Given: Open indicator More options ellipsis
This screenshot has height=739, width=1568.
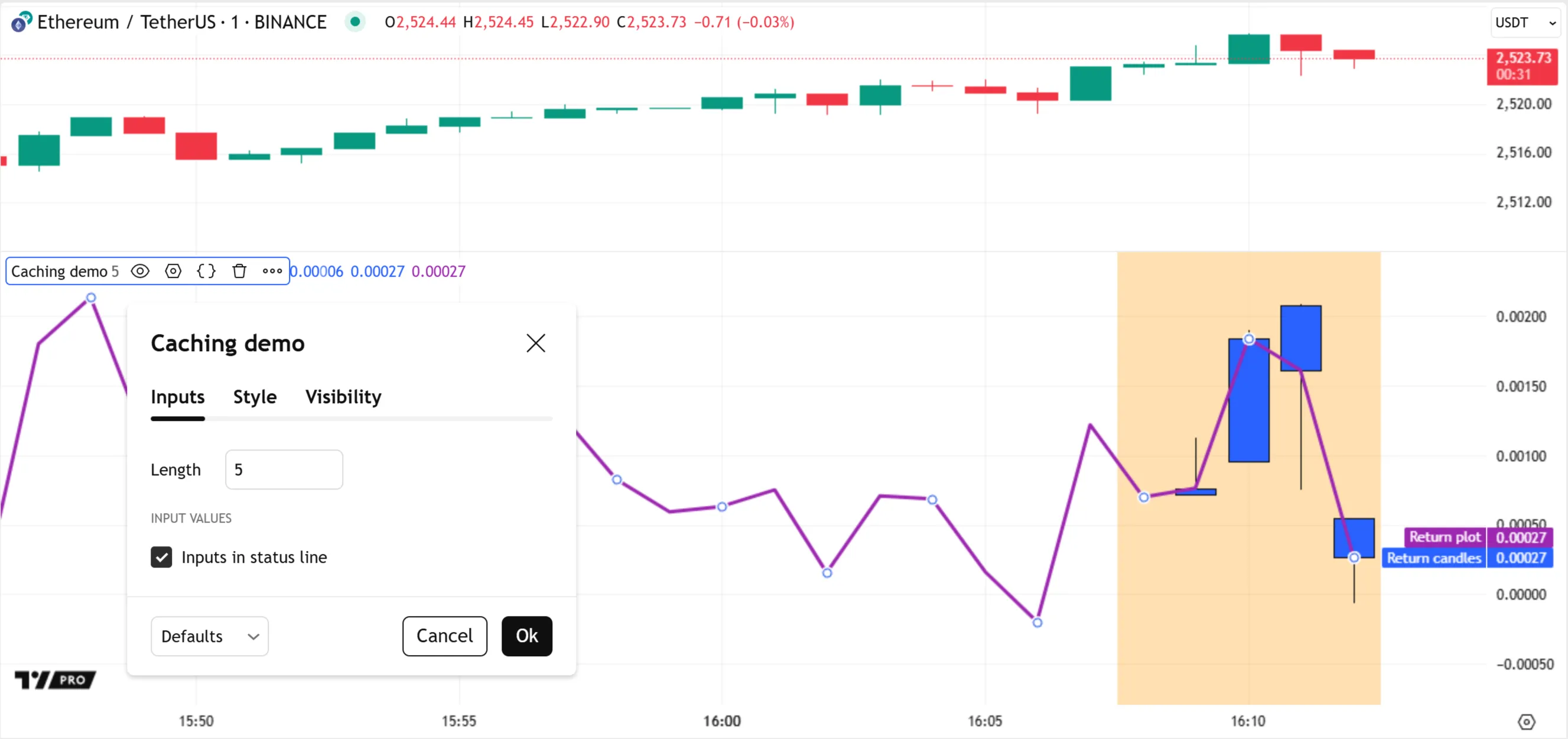Looking at the screenshot, I should pyautogui.click(x=272, y=271).
